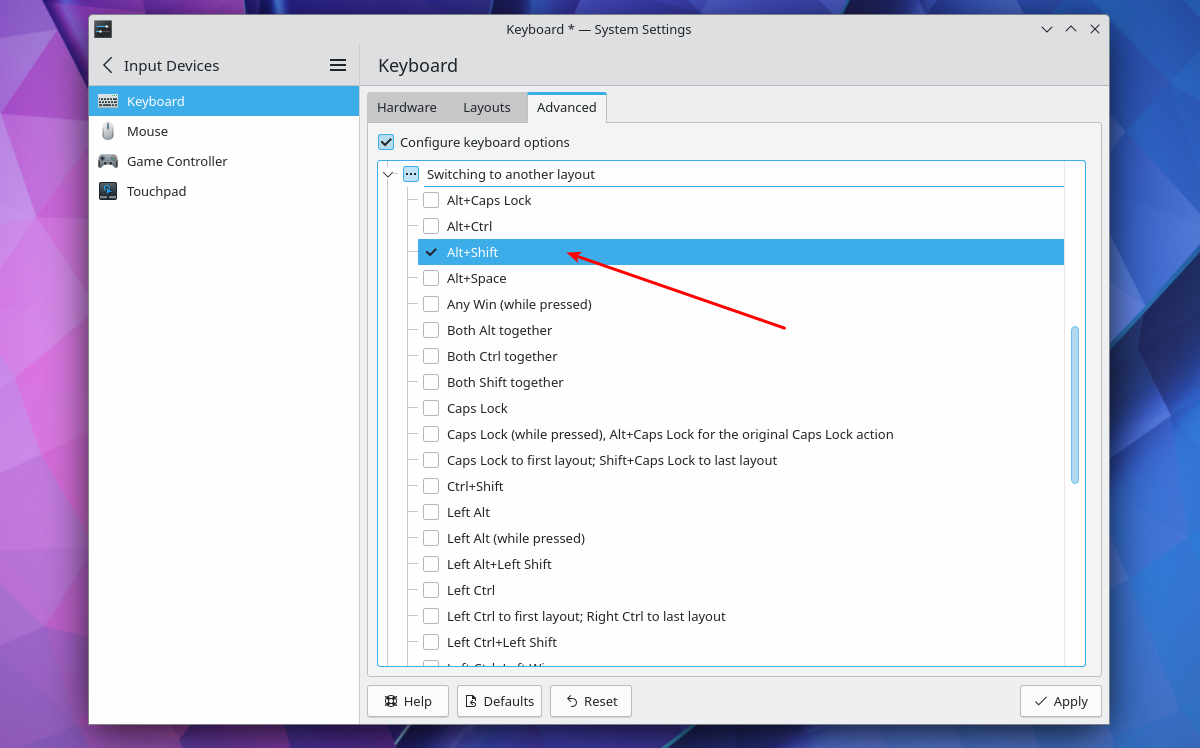This screenshot has width=1200, height=748.
Task: Open the hamburger menu in sidebar header
Action: [x=338, y=65]
